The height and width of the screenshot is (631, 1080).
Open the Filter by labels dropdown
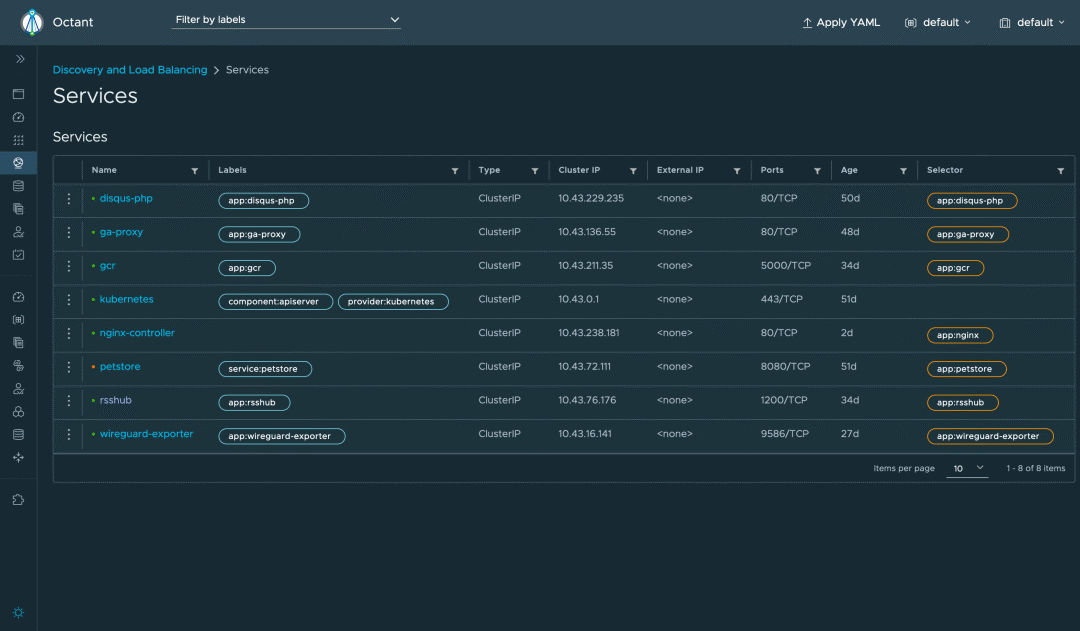(286, 20)
